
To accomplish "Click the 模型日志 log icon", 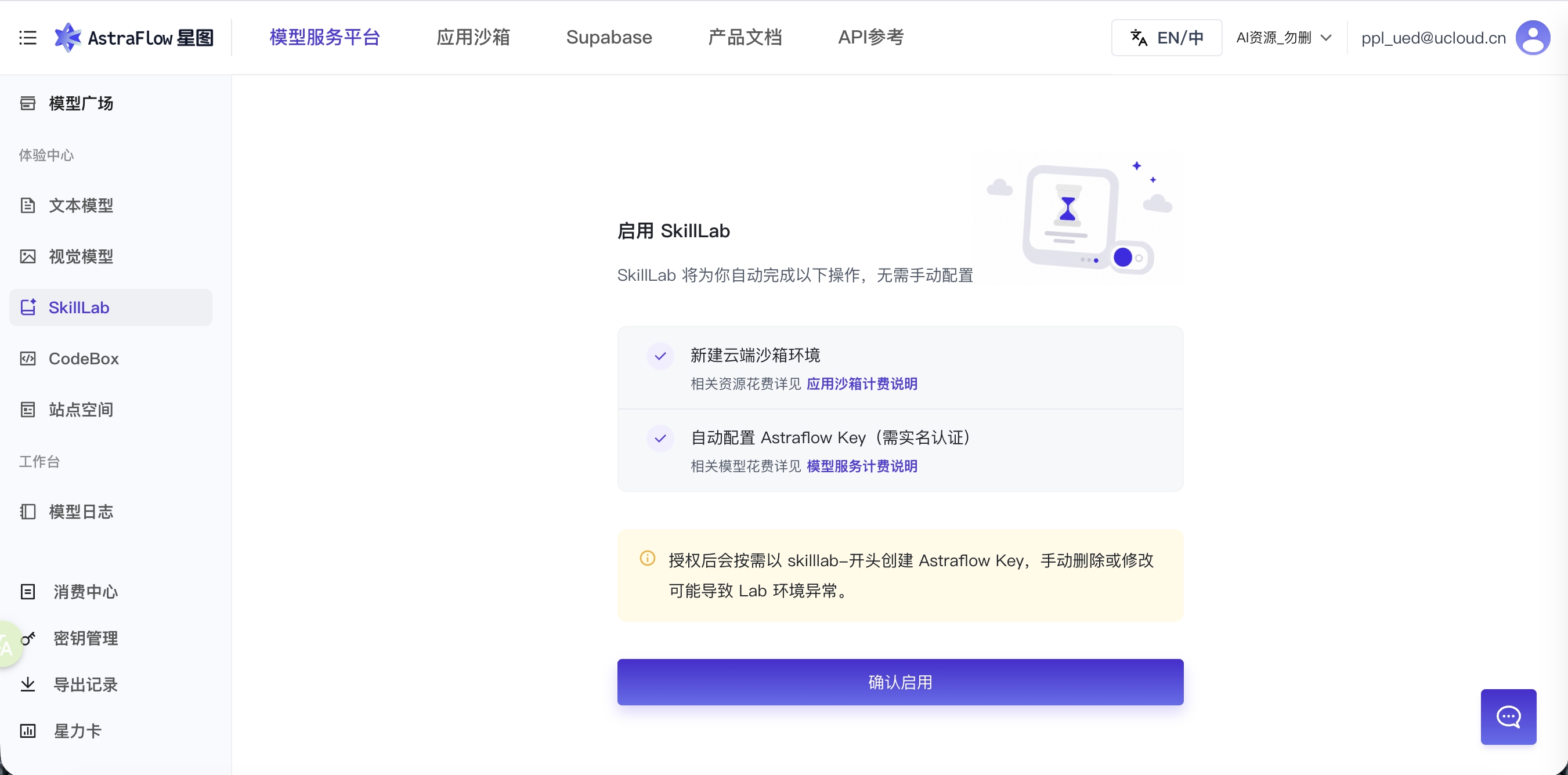I will tap(28, 512).
